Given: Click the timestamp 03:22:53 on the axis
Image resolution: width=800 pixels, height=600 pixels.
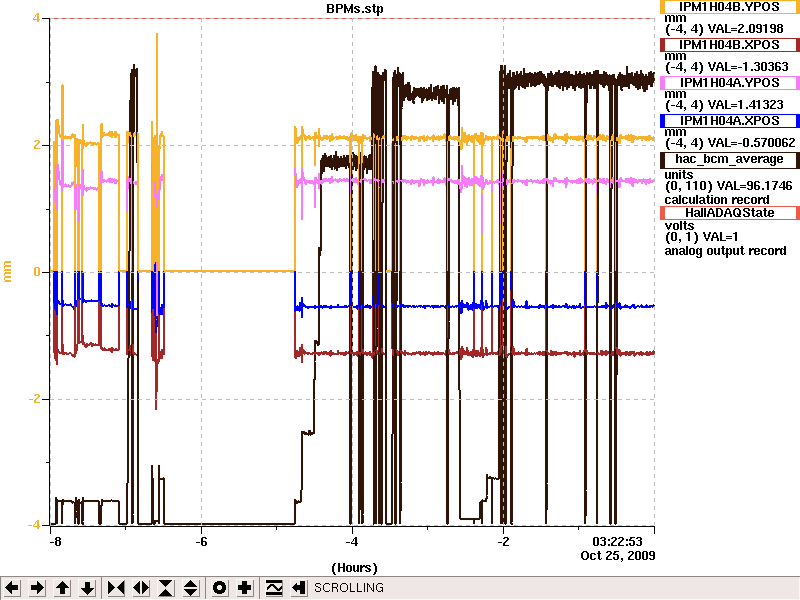Looking at the screenshot, I should click(617, 541).
